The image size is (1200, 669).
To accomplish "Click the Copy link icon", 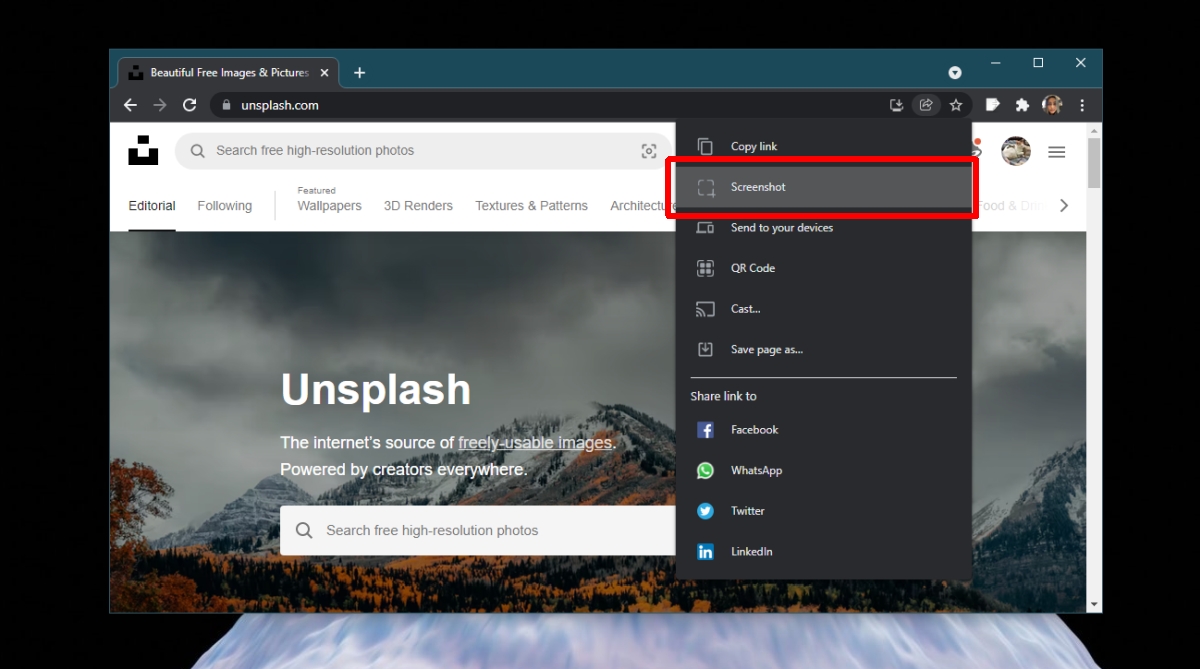I will pos(705,146).
